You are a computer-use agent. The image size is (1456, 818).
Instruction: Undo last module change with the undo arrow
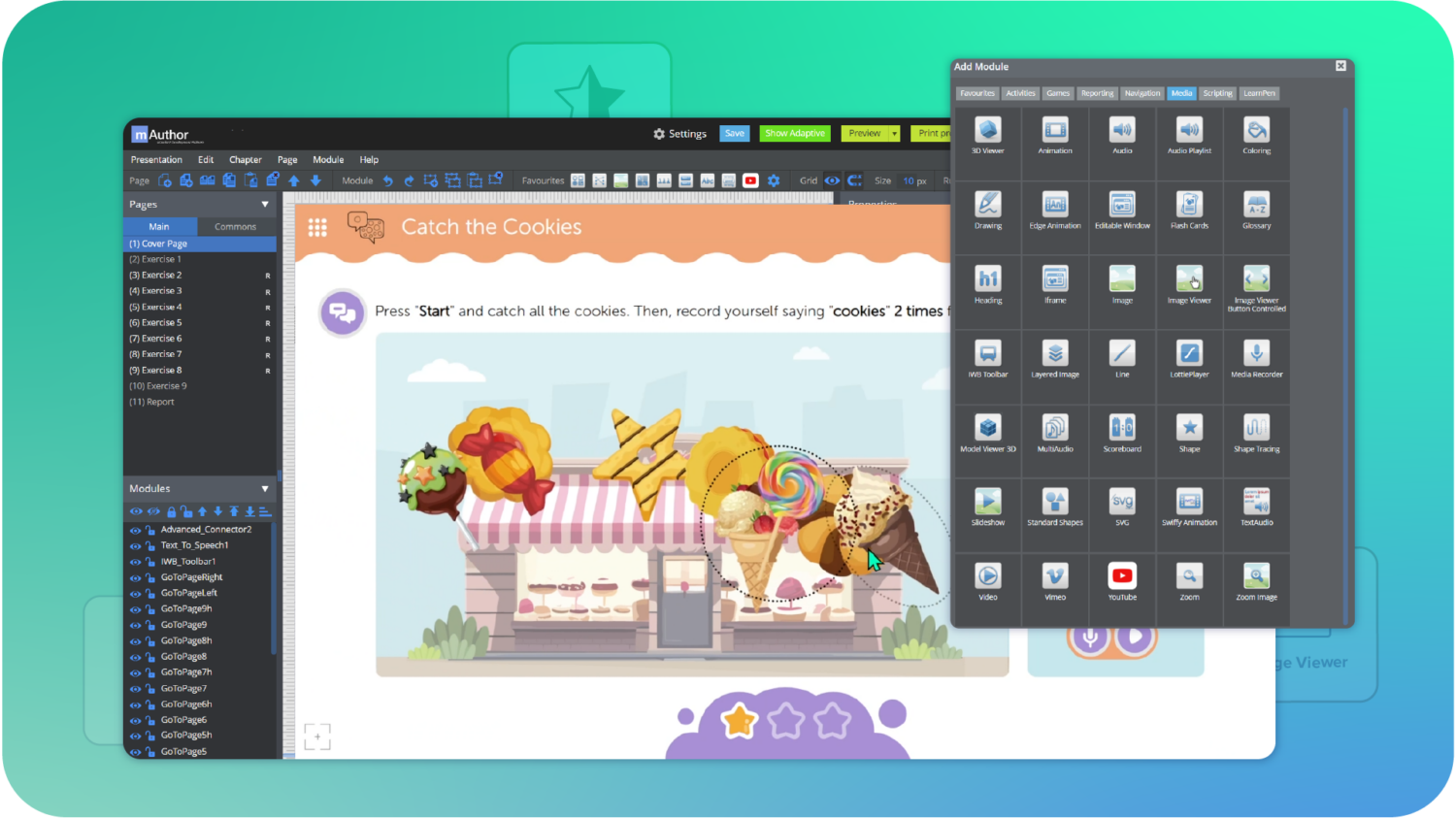click(x=387, y=180)
